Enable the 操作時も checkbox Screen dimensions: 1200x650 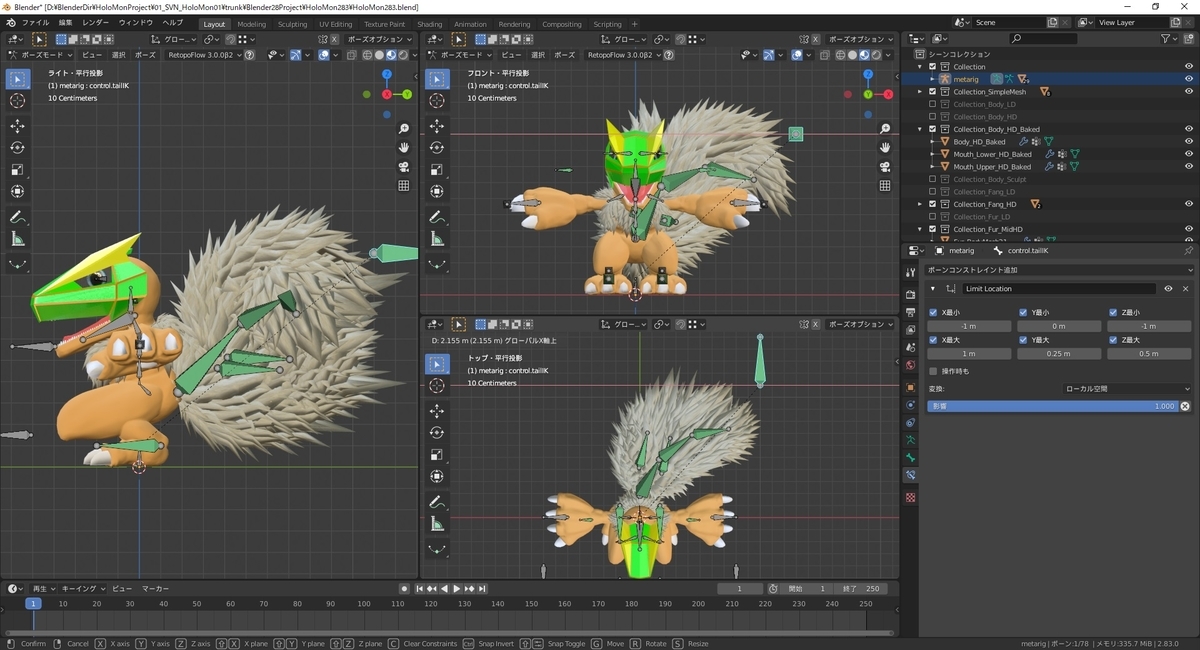click(x=933, y=371)
